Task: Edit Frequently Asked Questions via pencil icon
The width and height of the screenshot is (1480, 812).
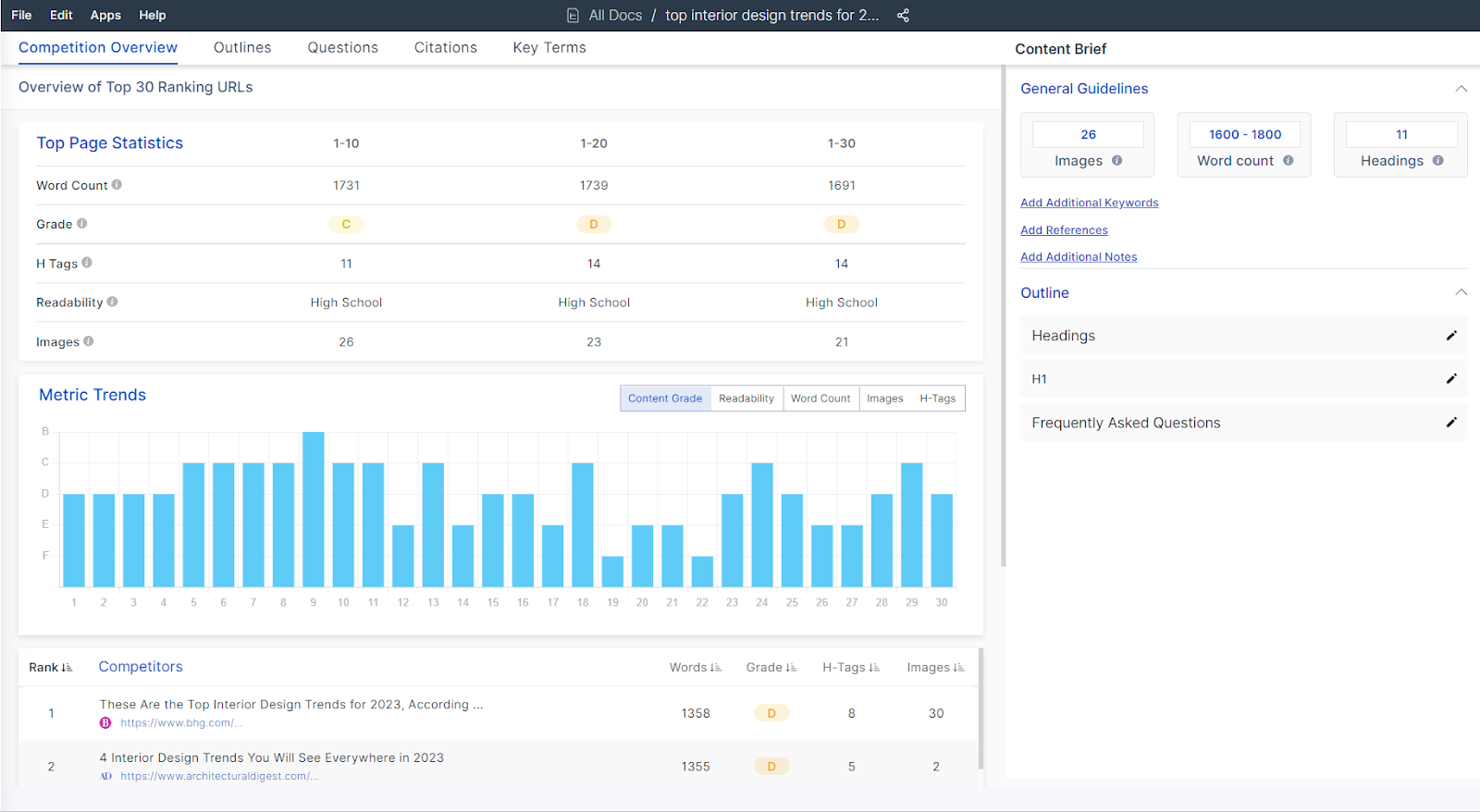Action: tap(1451, 423)
